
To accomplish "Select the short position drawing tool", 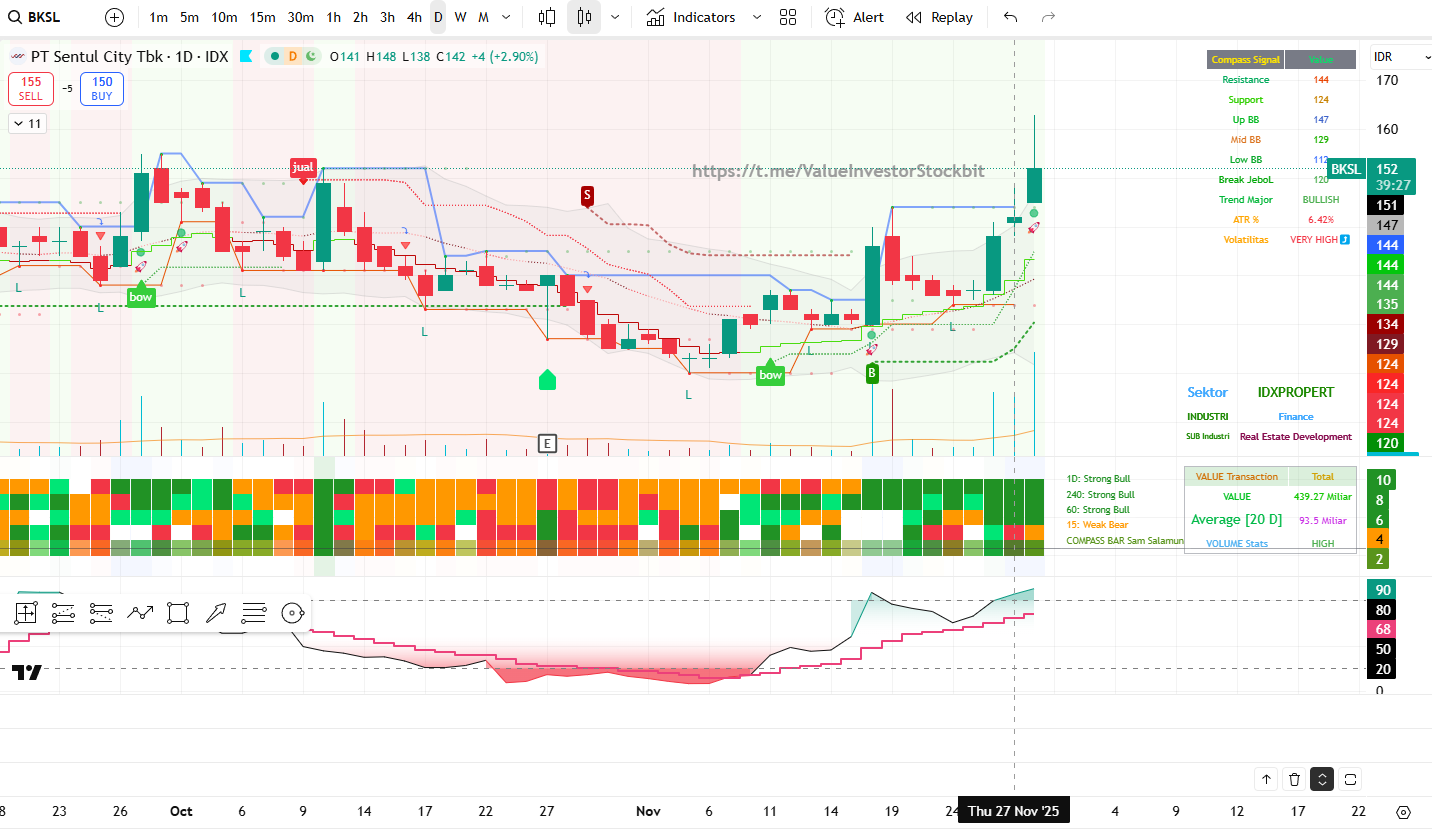I will (x=101, y=613).
